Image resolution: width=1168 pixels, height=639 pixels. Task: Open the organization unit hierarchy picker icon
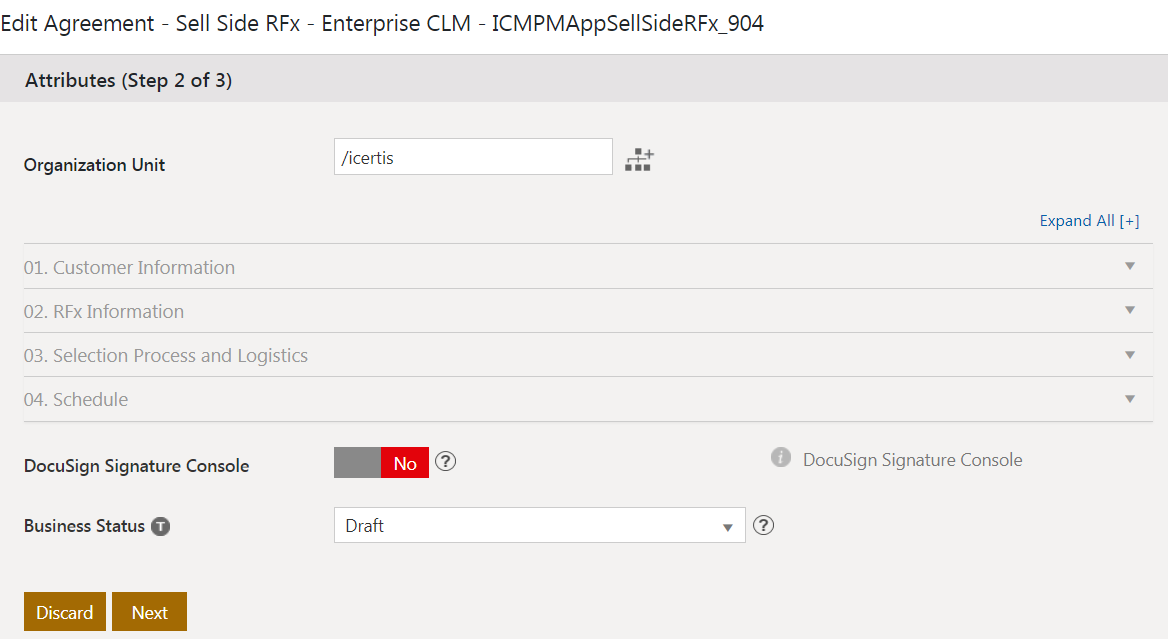(x=638, y=159)
